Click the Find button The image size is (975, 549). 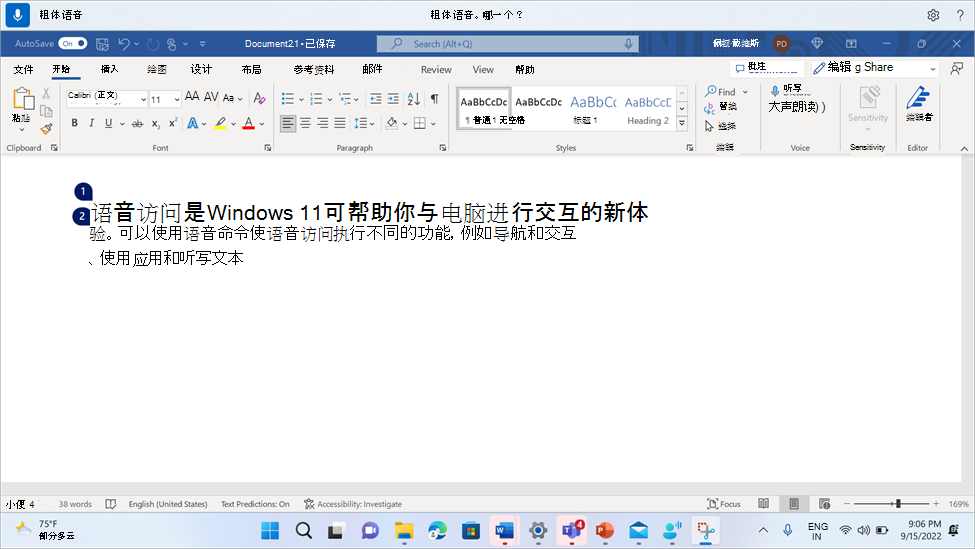coord(720,91)
